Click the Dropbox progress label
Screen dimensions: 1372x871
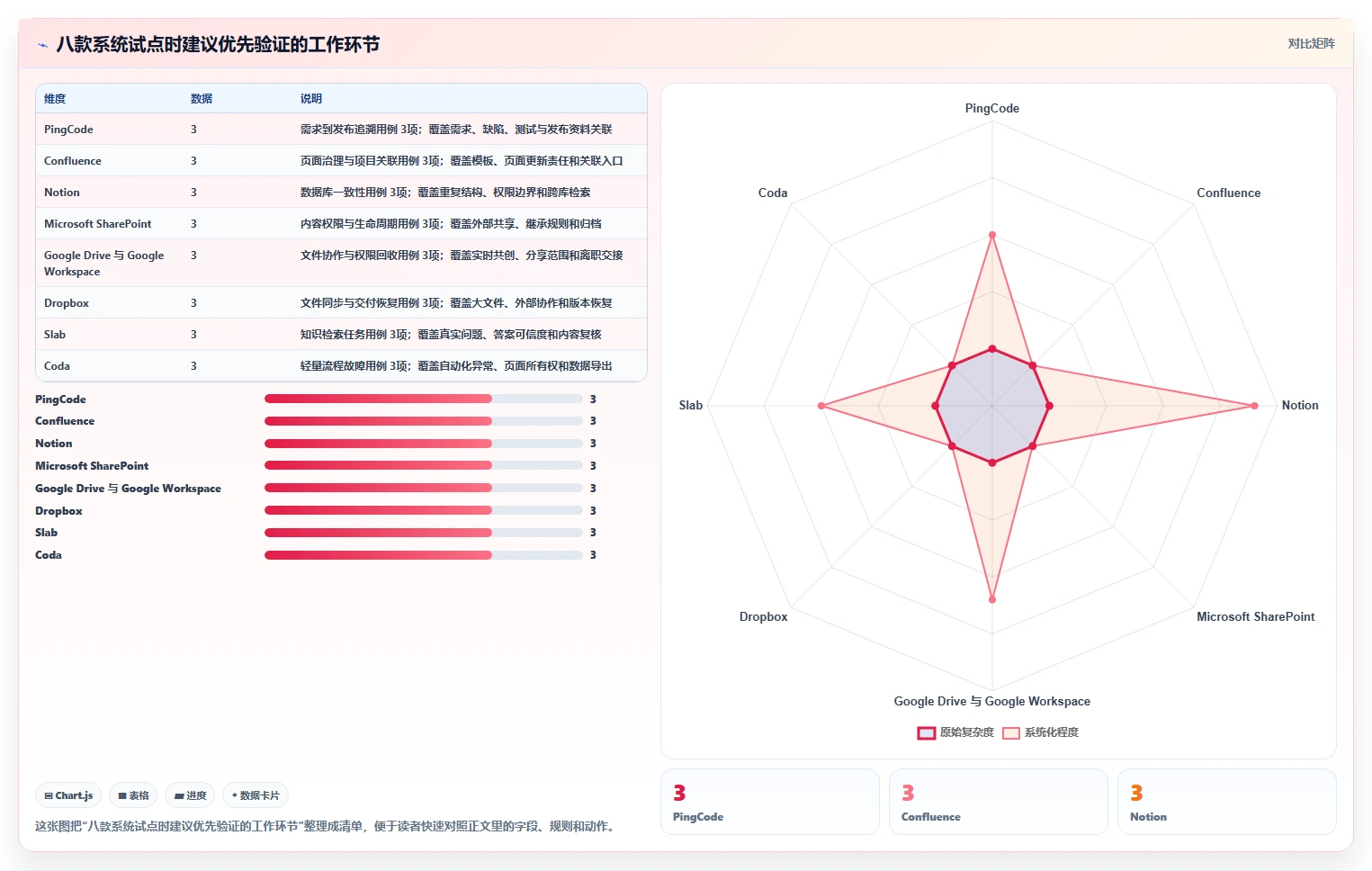[58, 511]
